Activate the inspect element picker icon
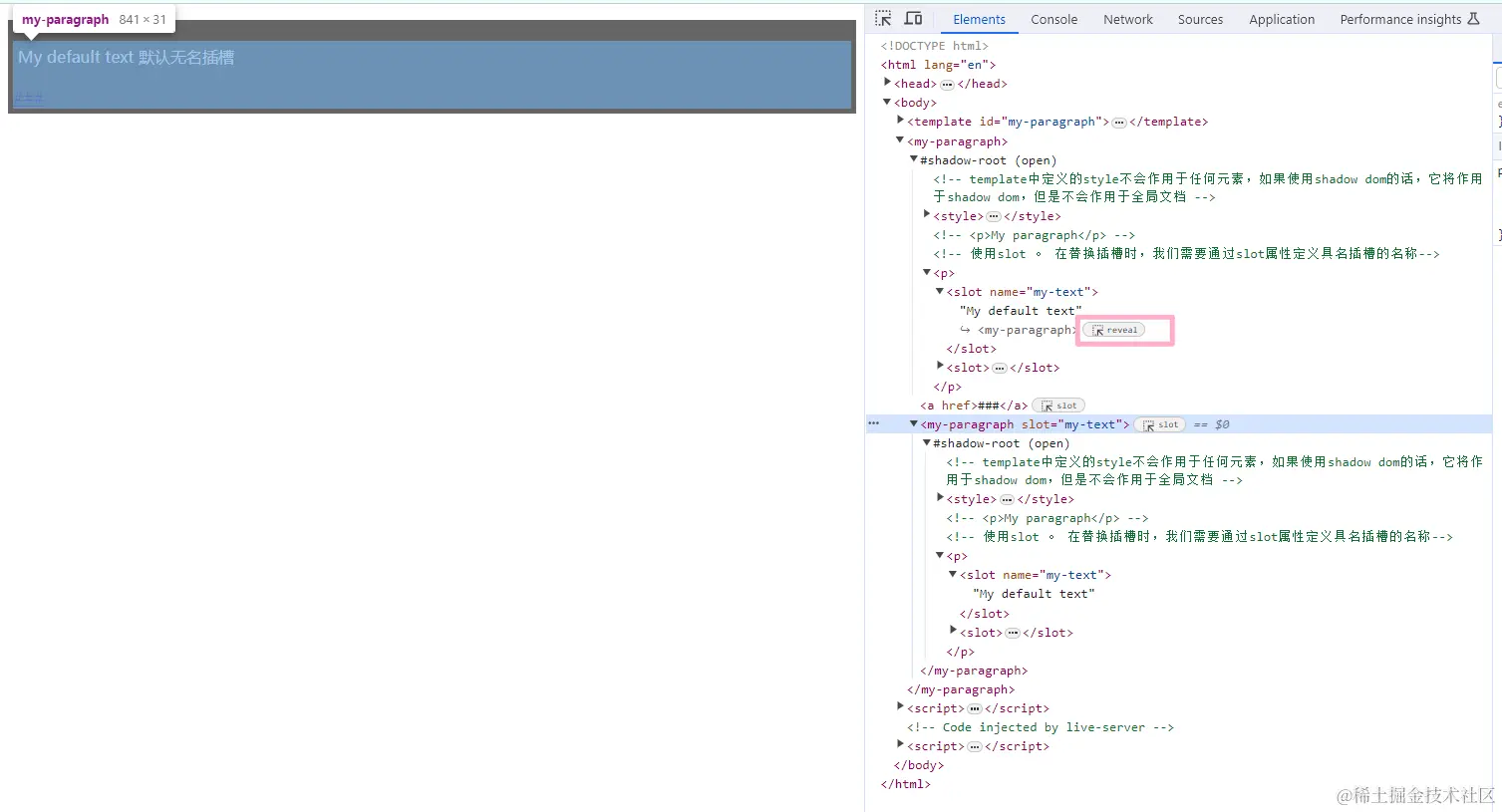1502x812 pixels. coord(883,19)
